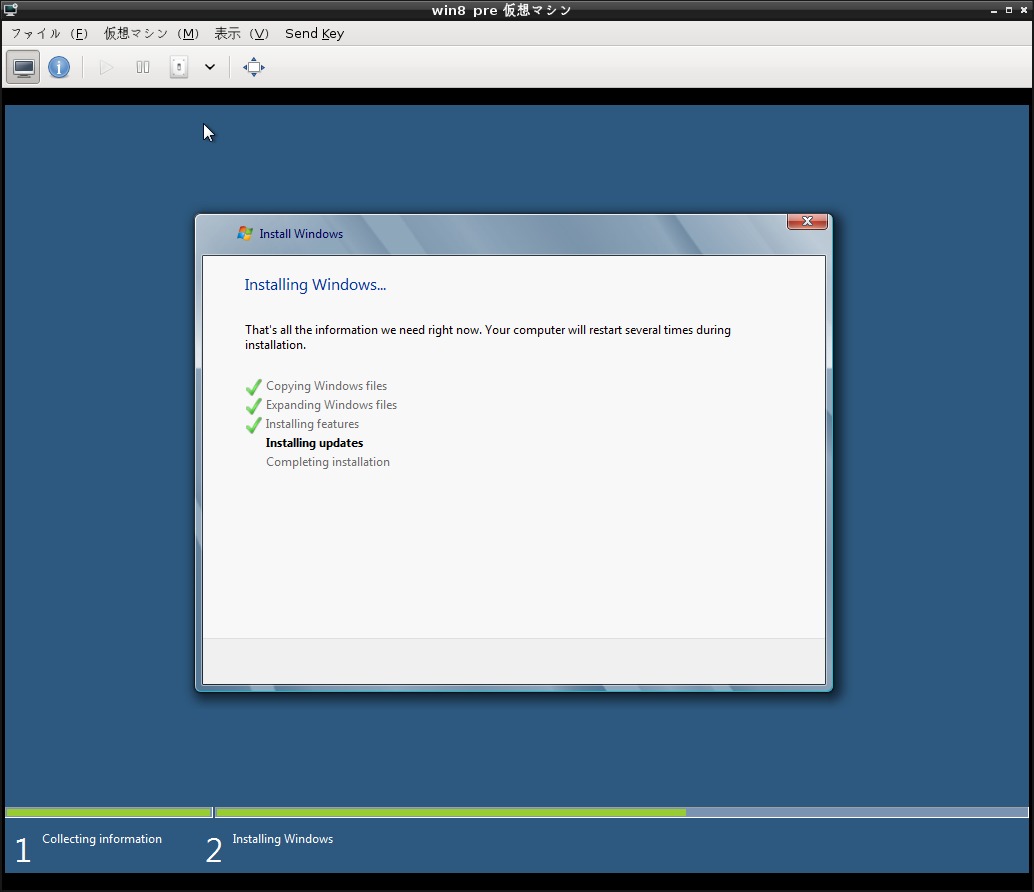Open the 仮想マシン (M) menu
This screenshot has width=1034, height=892.
click(x=151, y=34)
